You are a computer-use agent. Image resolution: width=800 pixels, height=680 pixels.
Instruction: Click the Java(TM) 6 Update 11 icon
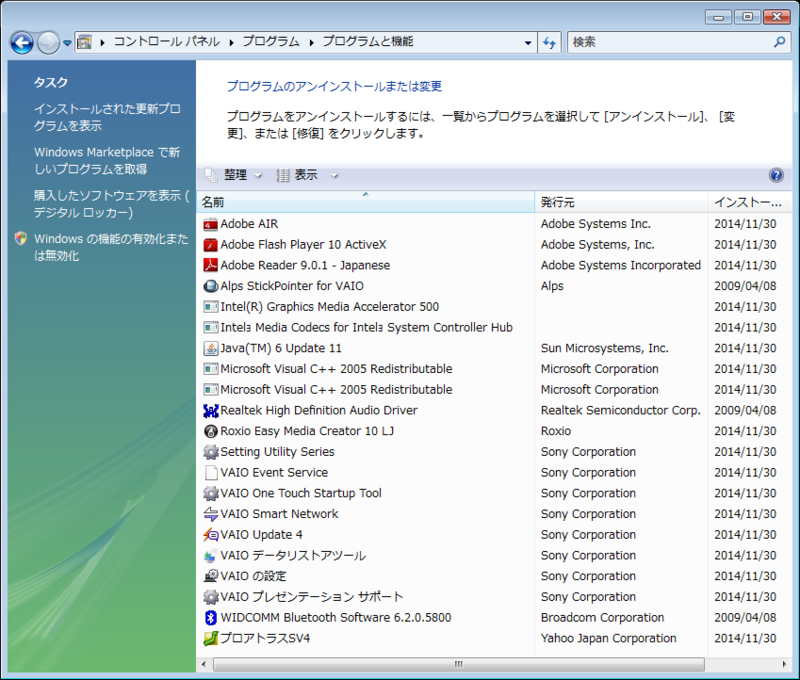click(210, 348)
